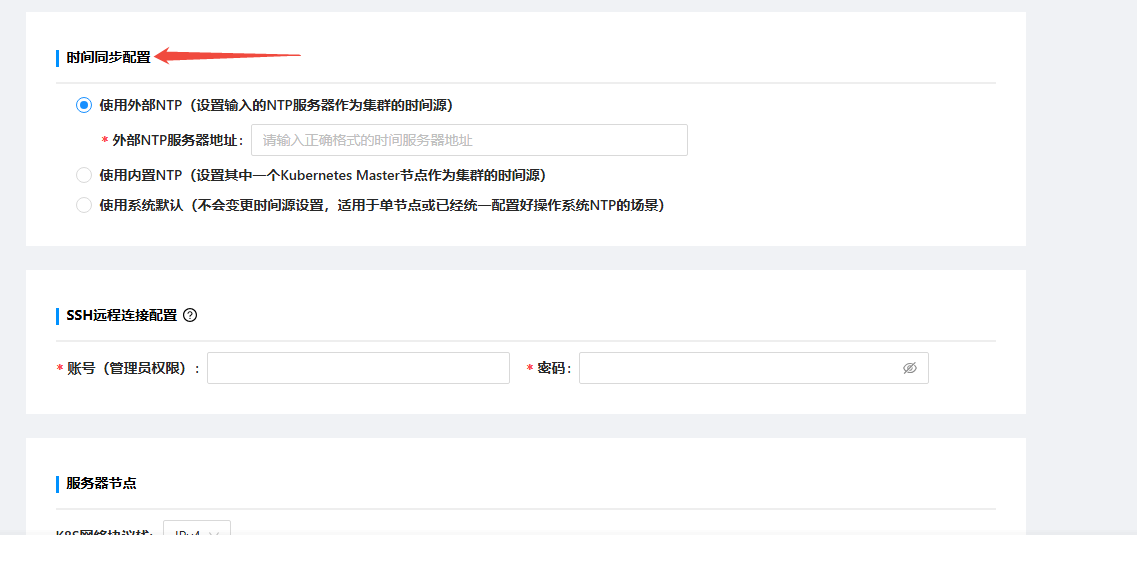Click the 服务器节点 section heading

coord(101,483)
